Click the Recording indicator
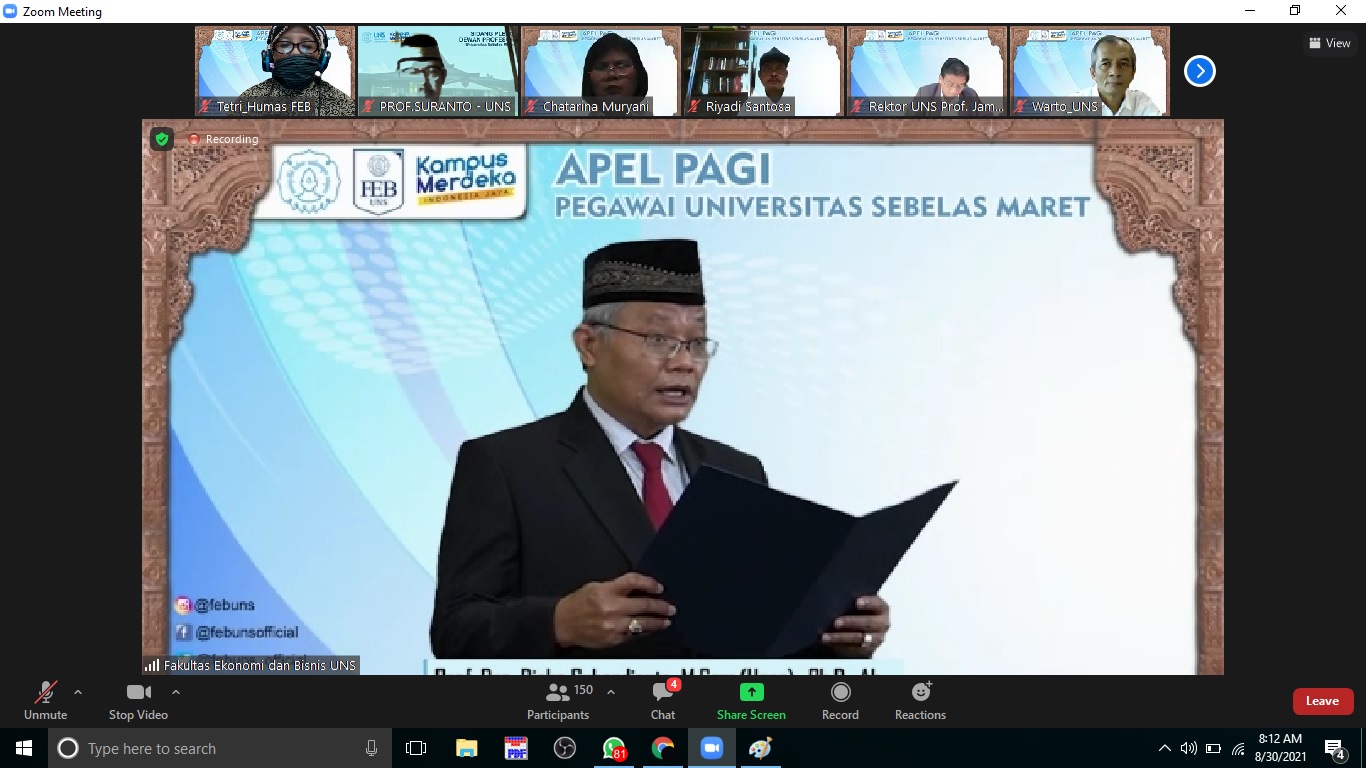The image size is (1366, 768). 223,139
